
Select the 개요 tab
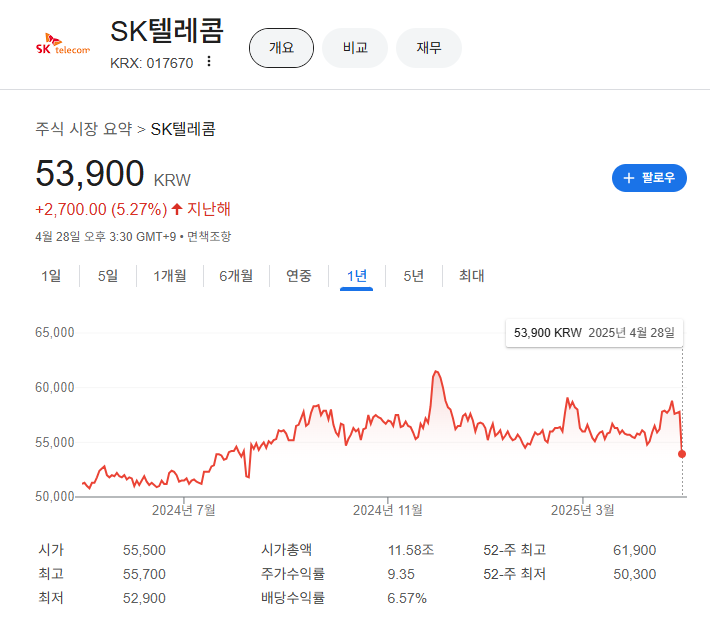(x=281, y=48)
